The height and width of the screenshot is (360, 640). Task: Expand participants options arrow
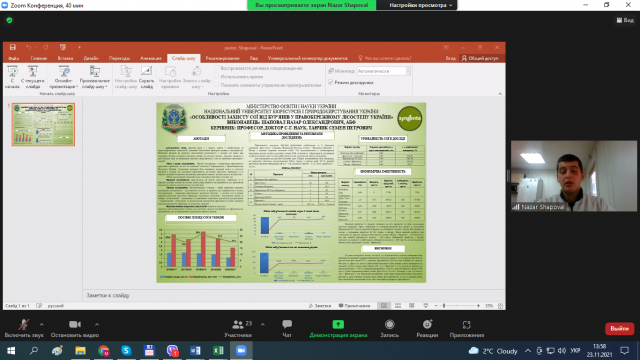click(x=262, y=324)
